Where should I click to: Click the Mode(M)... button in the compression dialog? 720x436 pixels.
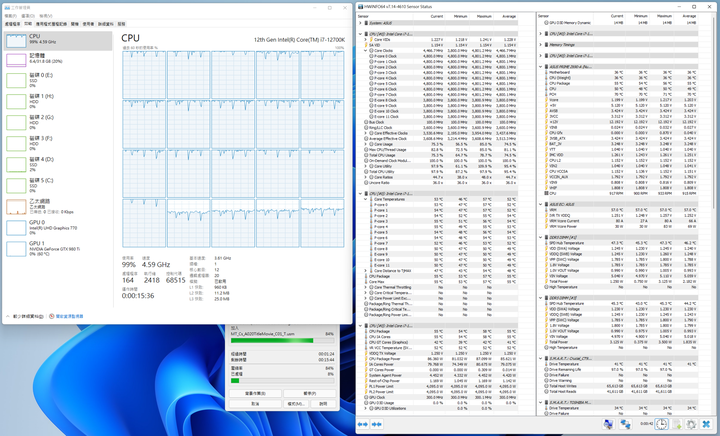(x=296, y=403)
